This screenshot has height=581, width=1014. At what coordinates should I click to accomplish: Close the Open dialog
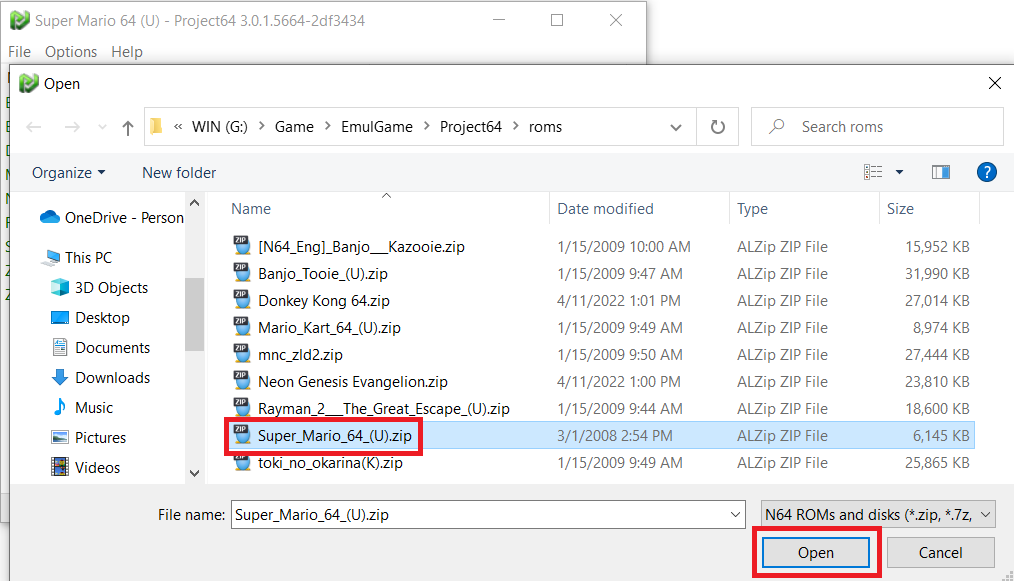point(995,83)
